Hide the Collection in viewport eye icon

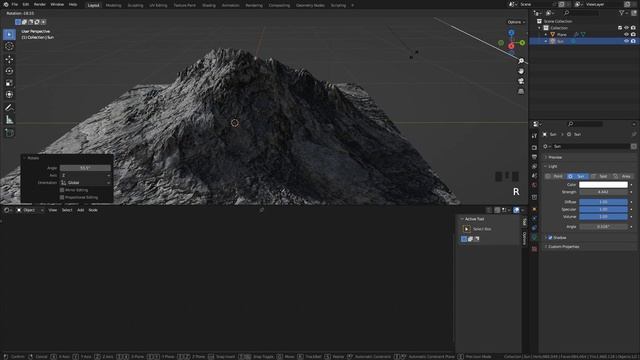point(627,28)
